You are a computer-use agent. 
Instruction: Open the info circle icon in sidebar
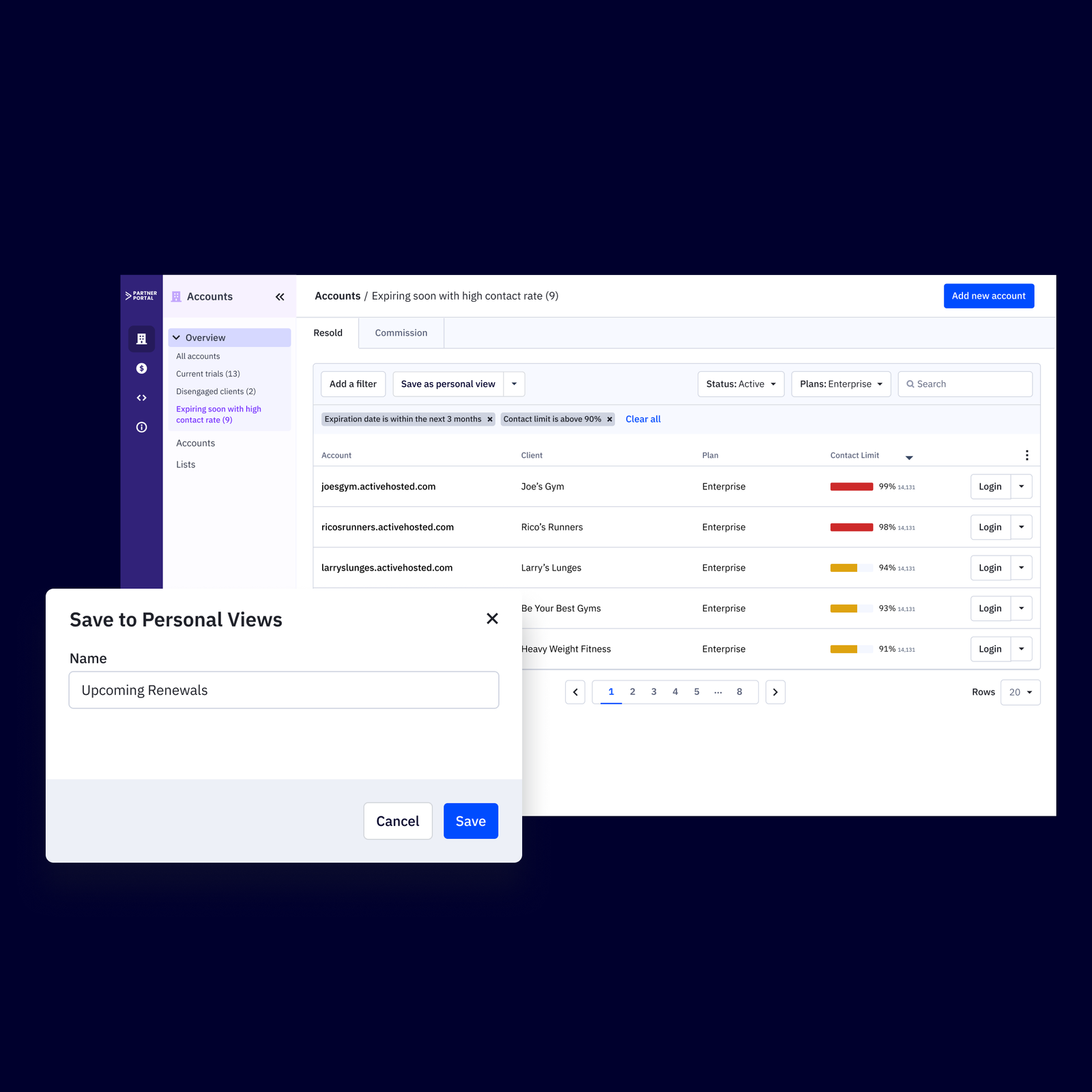click(141, 427)
